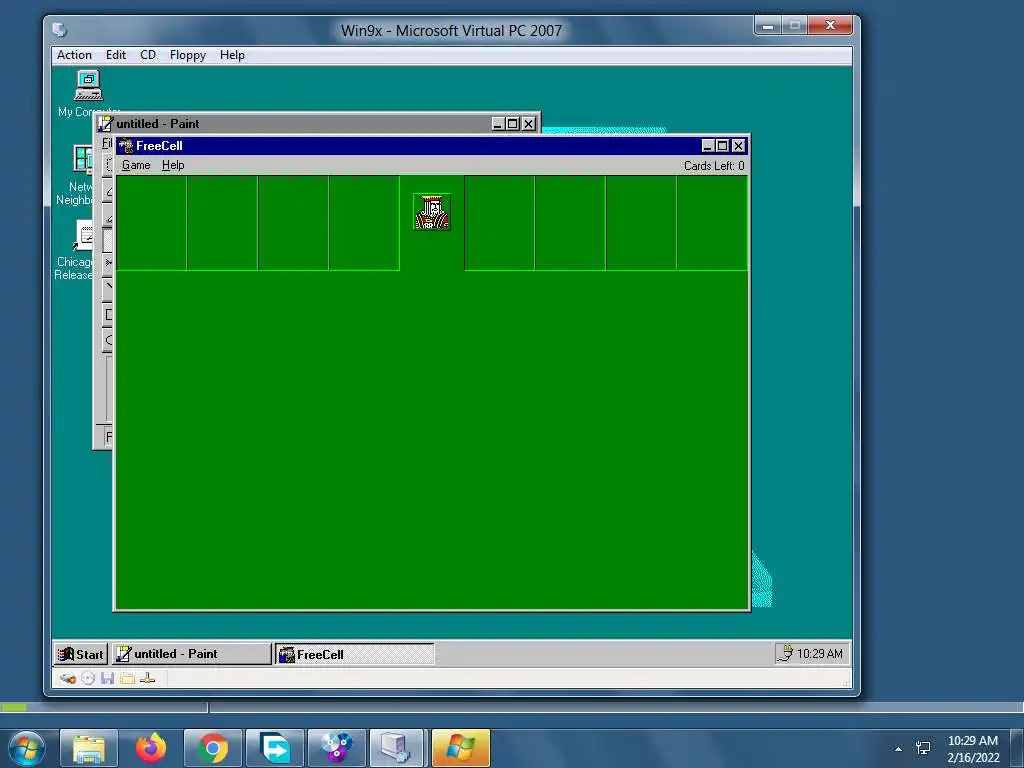Click the hard disk status icon in Virtual PC
The width and height of the screenshot is (1024, 768).
[68, 679]
